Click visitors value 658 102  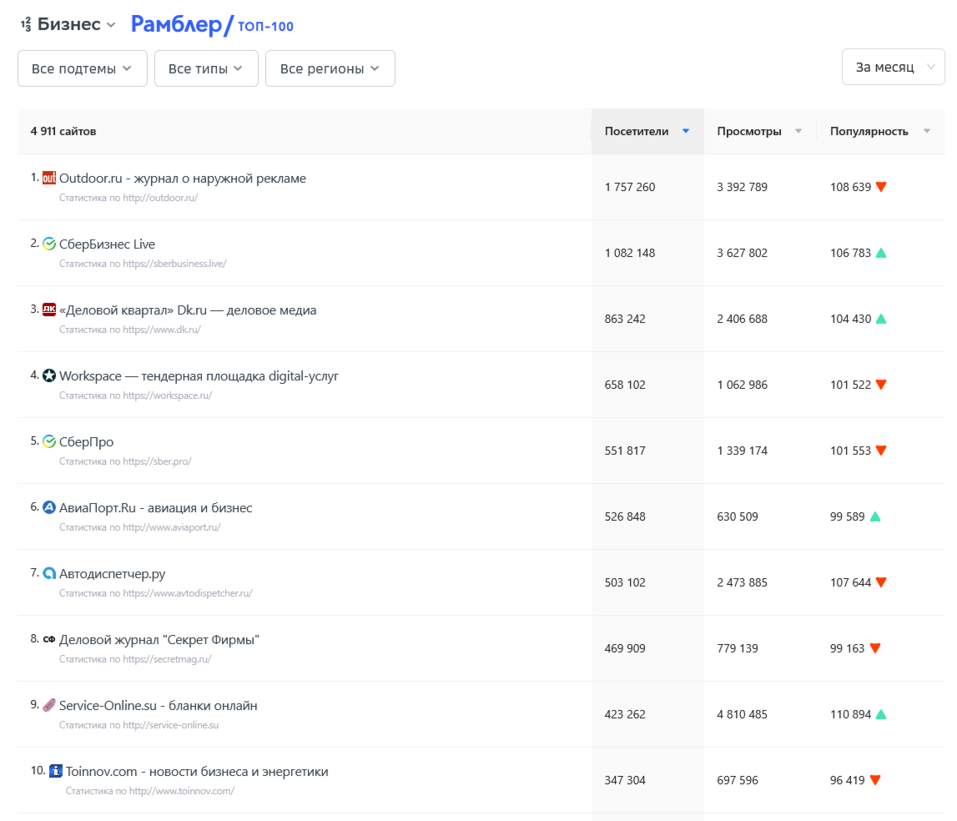click(625, 385)
